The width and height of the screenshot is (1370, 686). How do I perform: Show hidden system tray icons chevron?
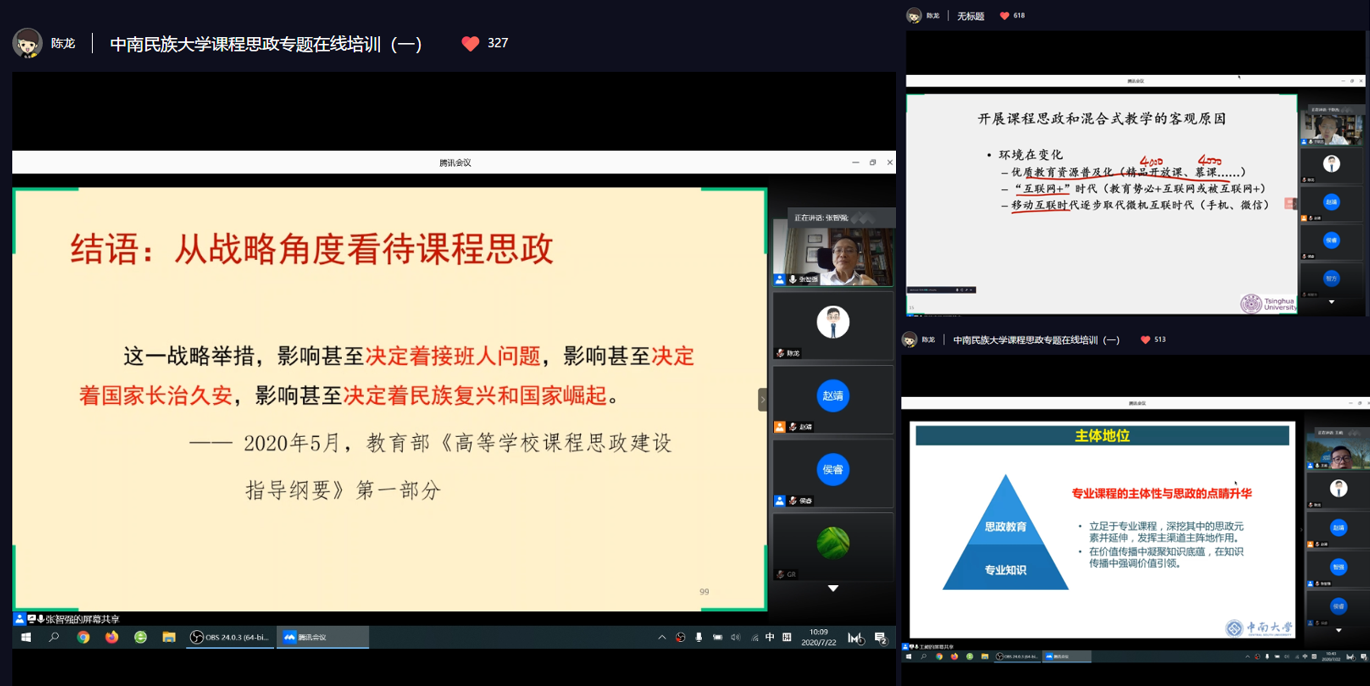pos(661,637)
